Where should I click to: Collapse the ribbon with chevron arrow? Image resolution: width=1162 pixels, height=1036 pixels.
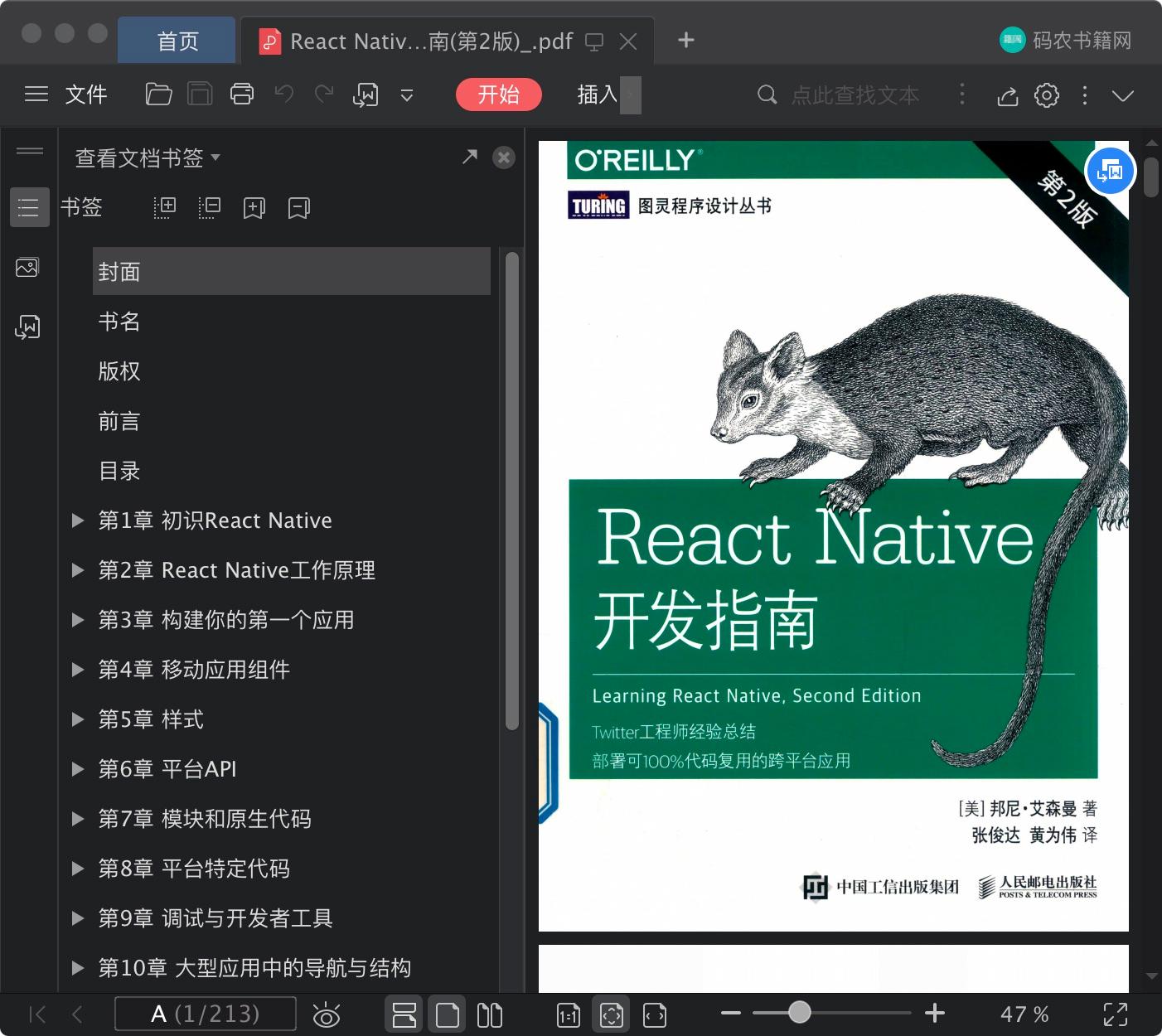point(1123,96)
